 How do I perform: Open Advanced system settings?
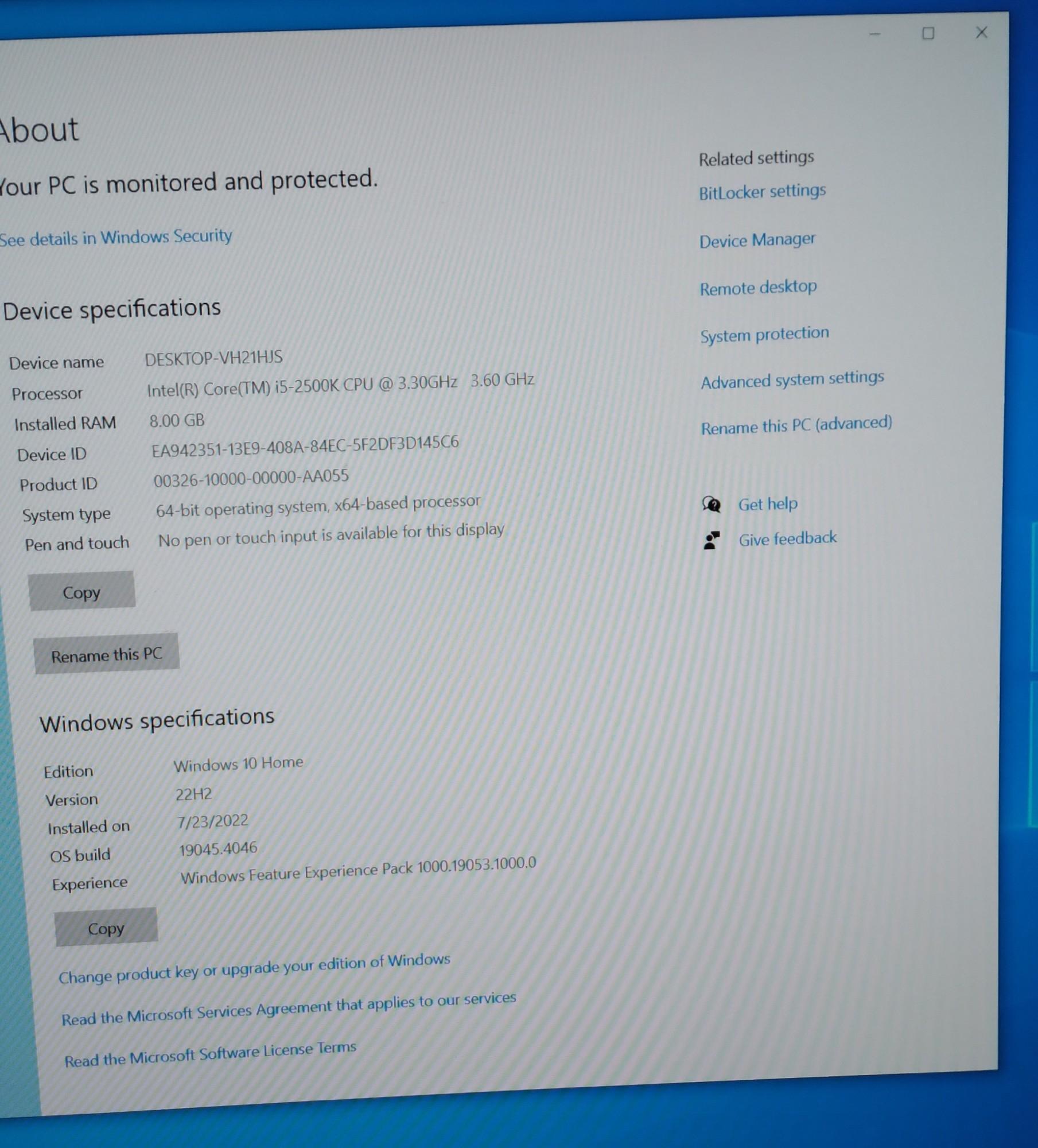(x=792, y=379)
